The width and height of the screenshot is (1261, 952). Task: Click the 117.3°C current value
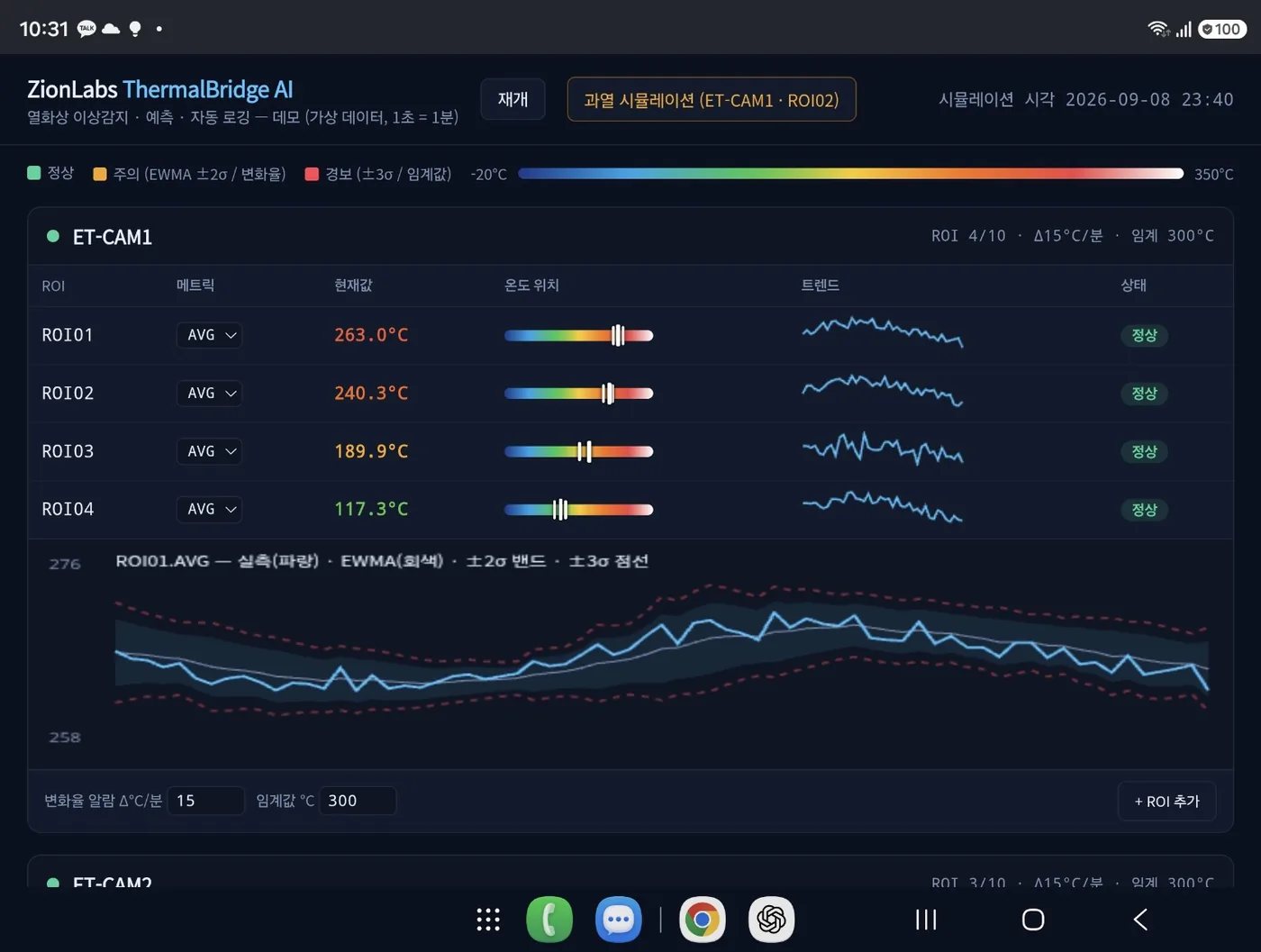click(x=371, y=510)
